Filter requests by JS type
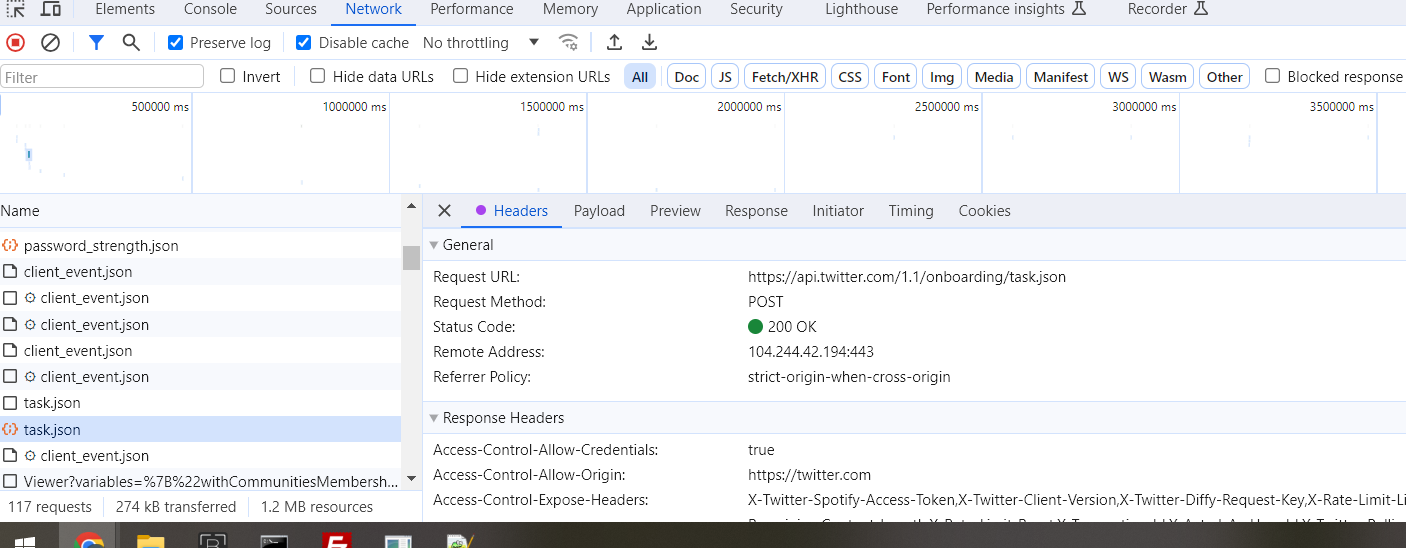Viewport: 1406px width, 548px height. click(x=726, y=77)
